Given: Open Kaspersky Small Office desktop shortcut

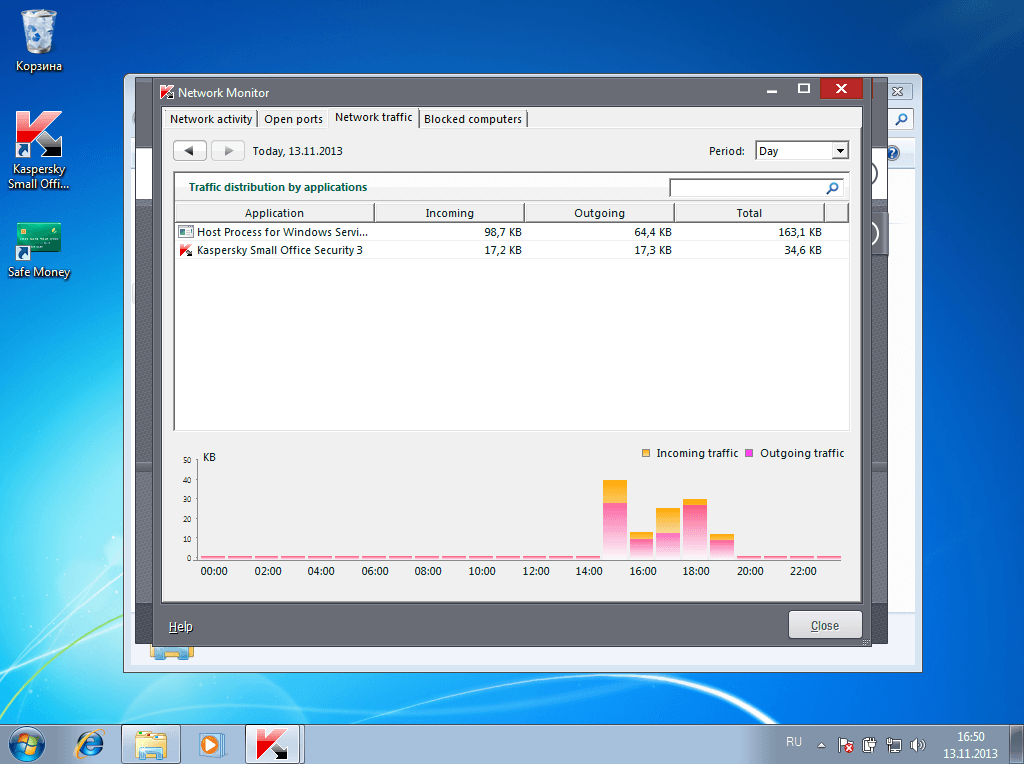Looking at the screenshot, I should [x=39, y=150].
